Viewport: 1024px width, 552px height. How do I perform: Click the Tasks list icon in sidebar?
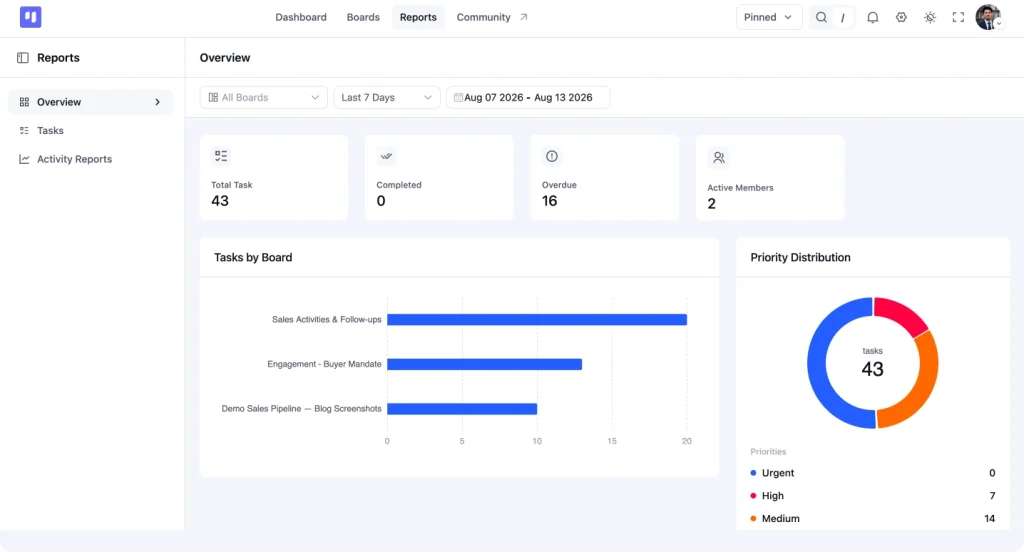click(24, 131)
